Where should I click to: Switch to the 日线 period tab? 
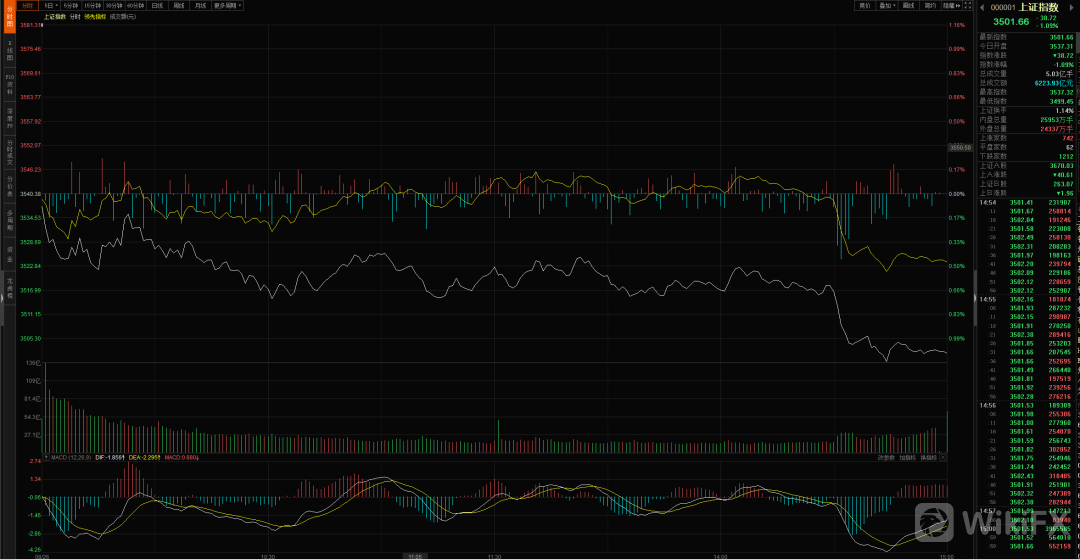click(157, 5)
